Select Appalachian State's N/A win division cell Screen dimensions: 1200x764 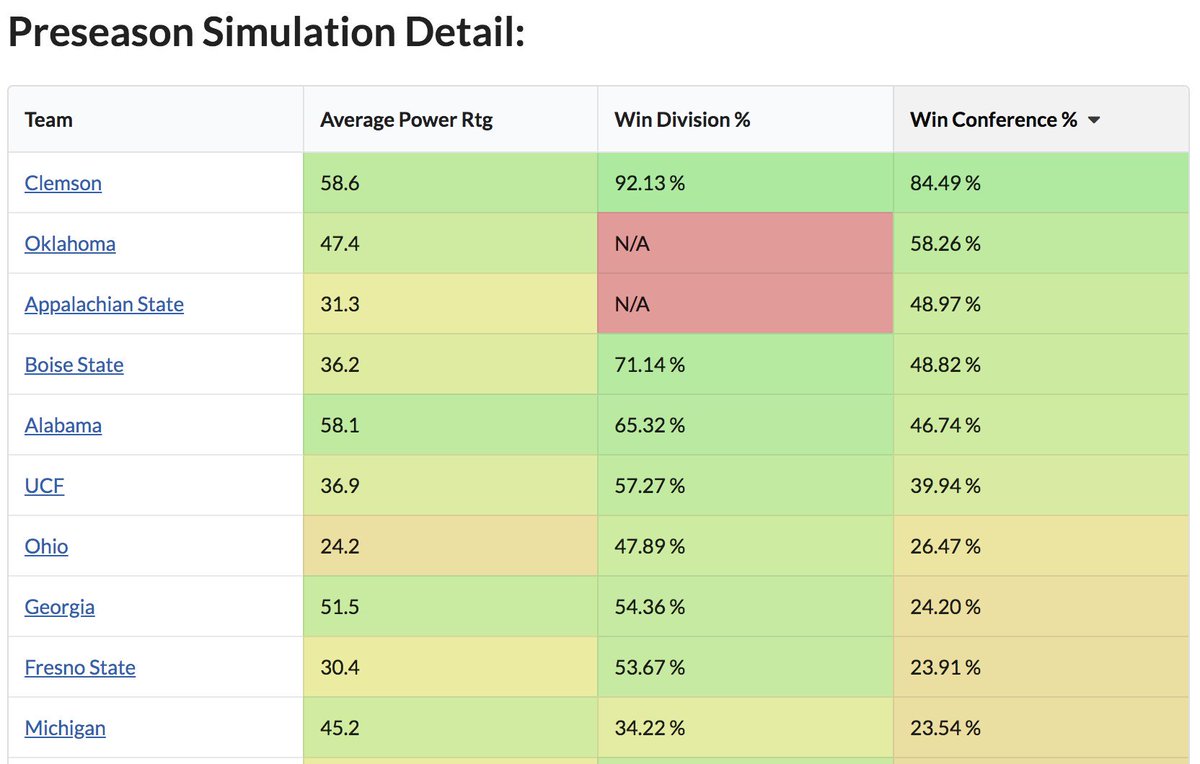tap(746, 304)
